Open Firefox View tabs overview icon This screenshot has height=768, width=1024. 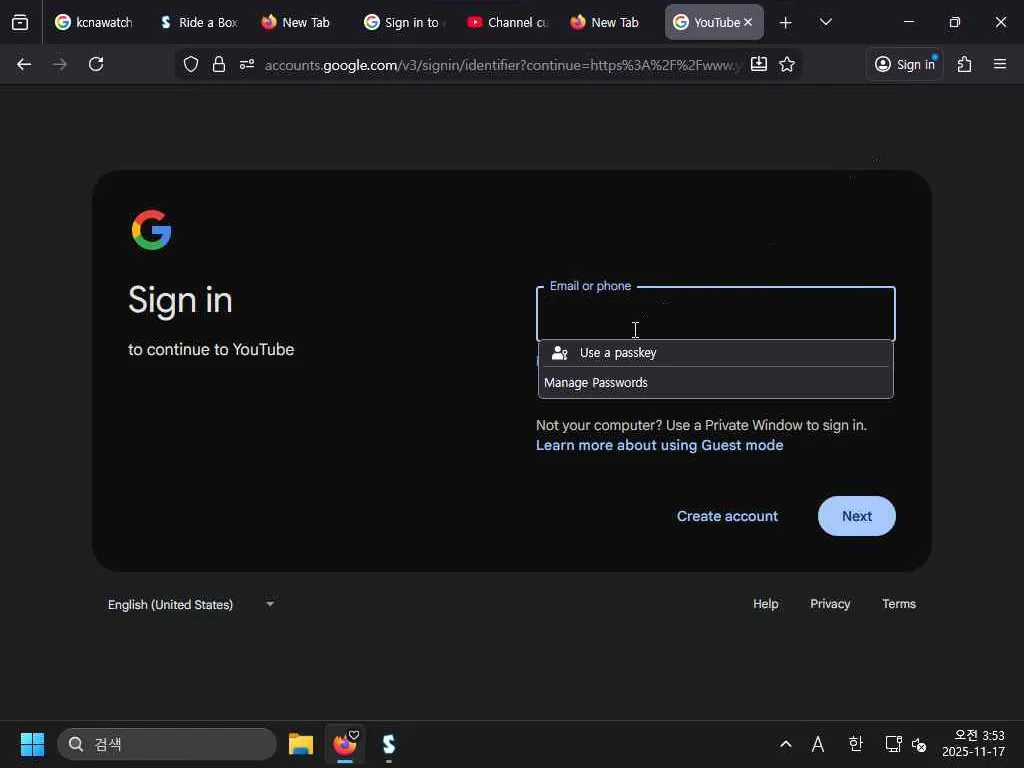click(20, 22)
